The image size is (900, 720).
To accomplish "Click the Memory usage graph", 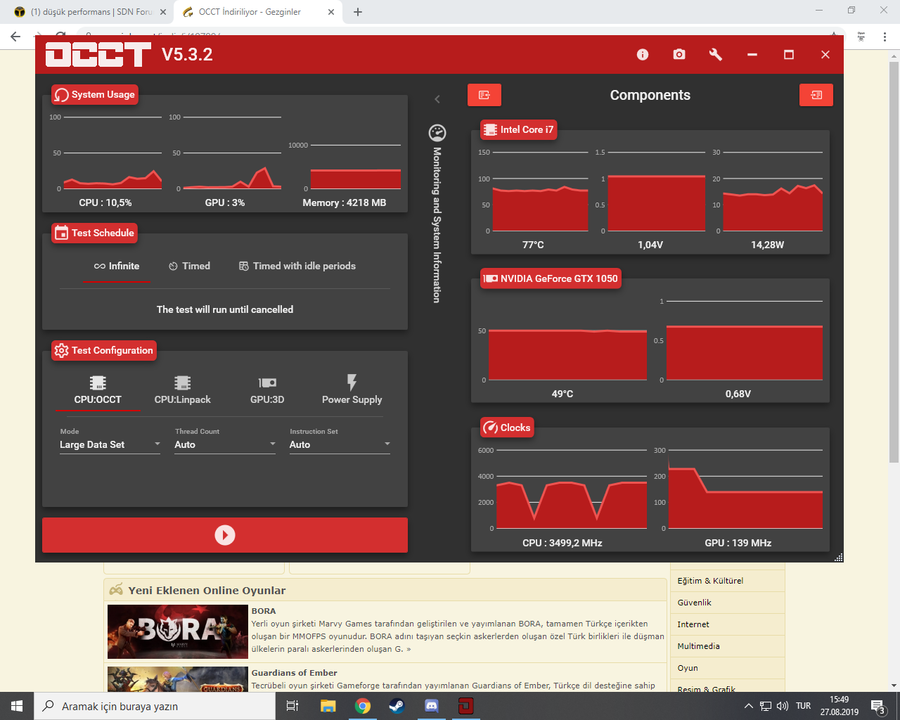I will click(x=355, y=167).
